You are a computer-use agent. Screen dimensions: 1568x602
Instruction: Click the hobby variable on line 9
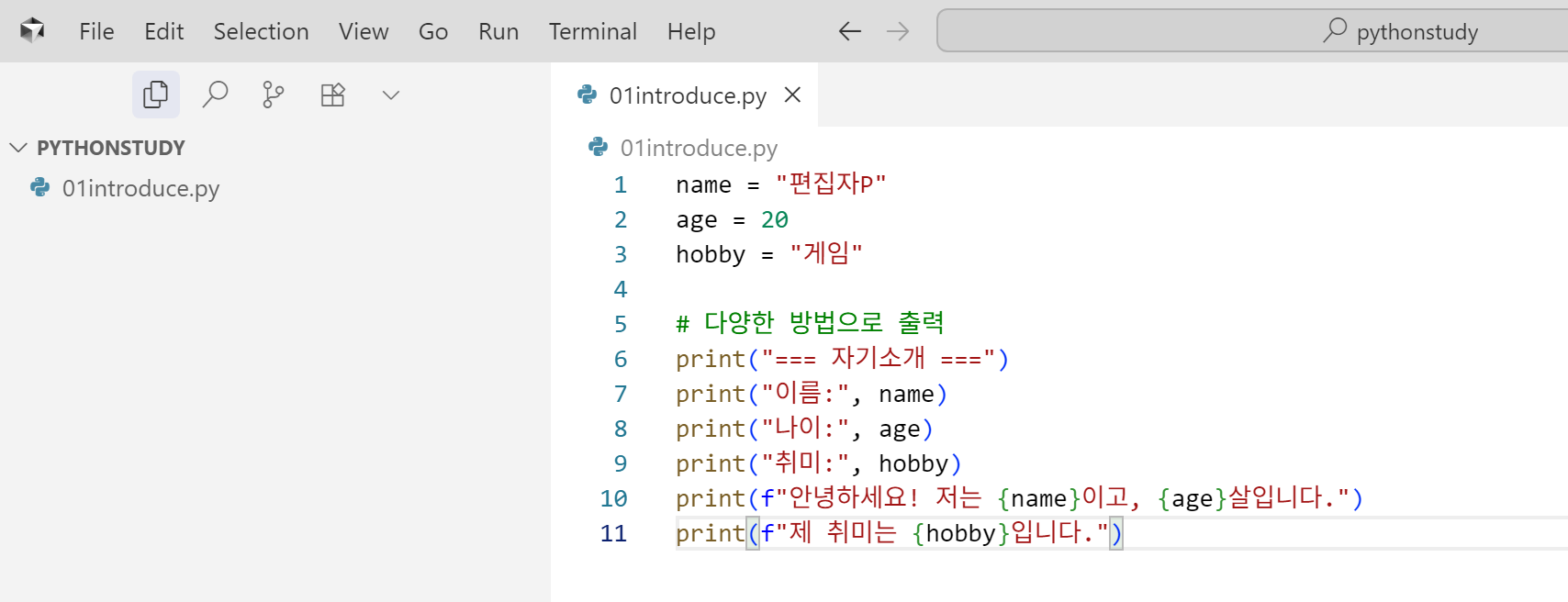[x=913, y=463]
